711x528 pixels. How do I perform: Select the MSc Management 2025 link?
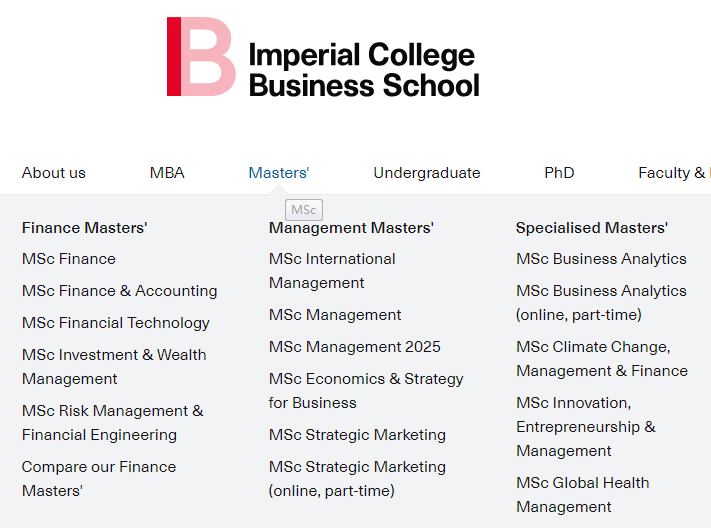[x=355, y=347]
